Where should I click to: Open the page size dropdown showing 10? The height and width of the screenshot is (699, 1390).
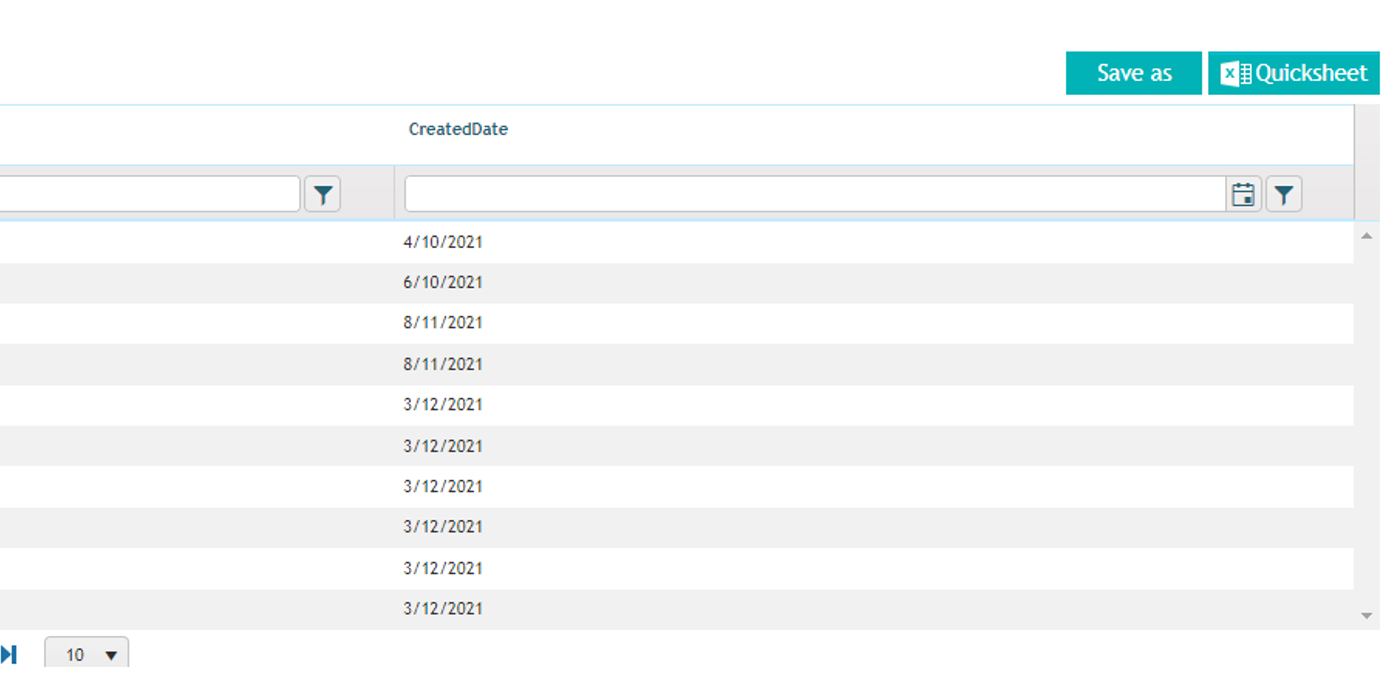[87, 655]
